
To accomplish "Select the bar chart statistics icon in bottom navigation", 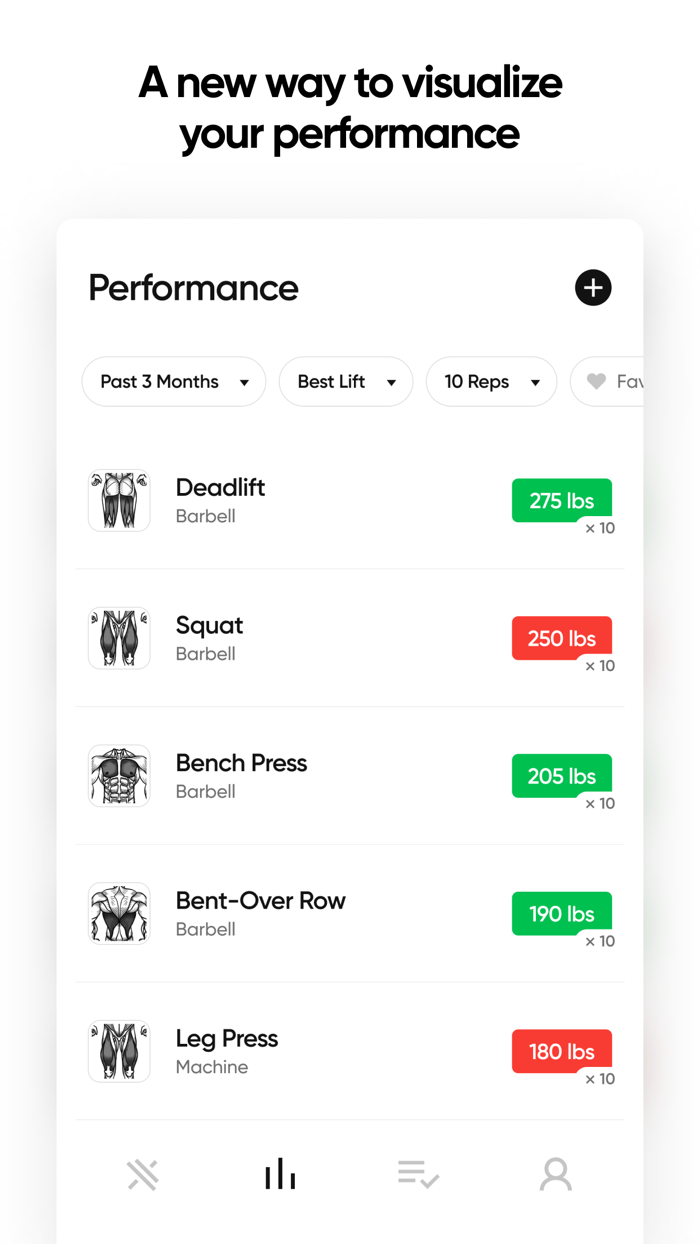I will pyautogui.click(x=280, y=1173).
